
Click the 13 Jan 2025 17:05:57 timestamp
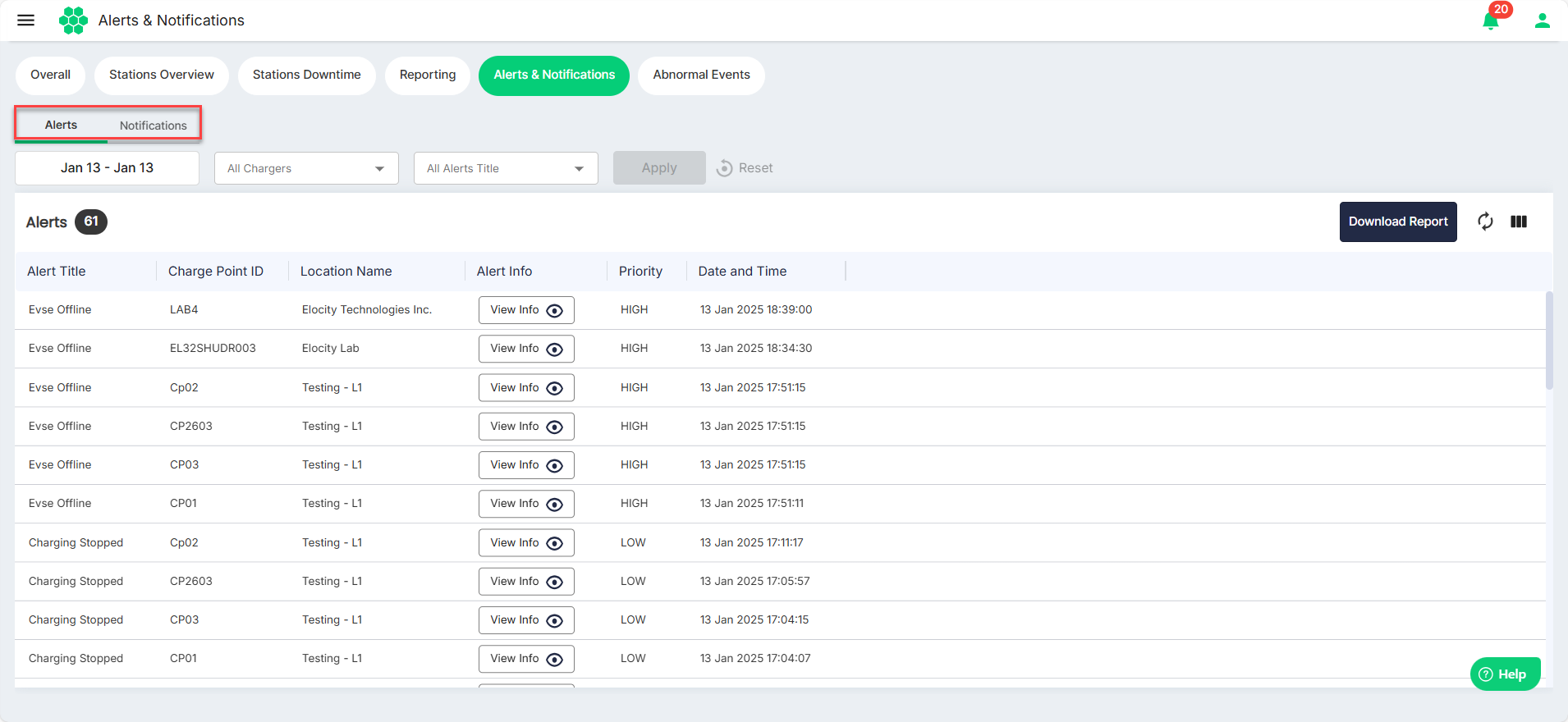tap(754, 582)
